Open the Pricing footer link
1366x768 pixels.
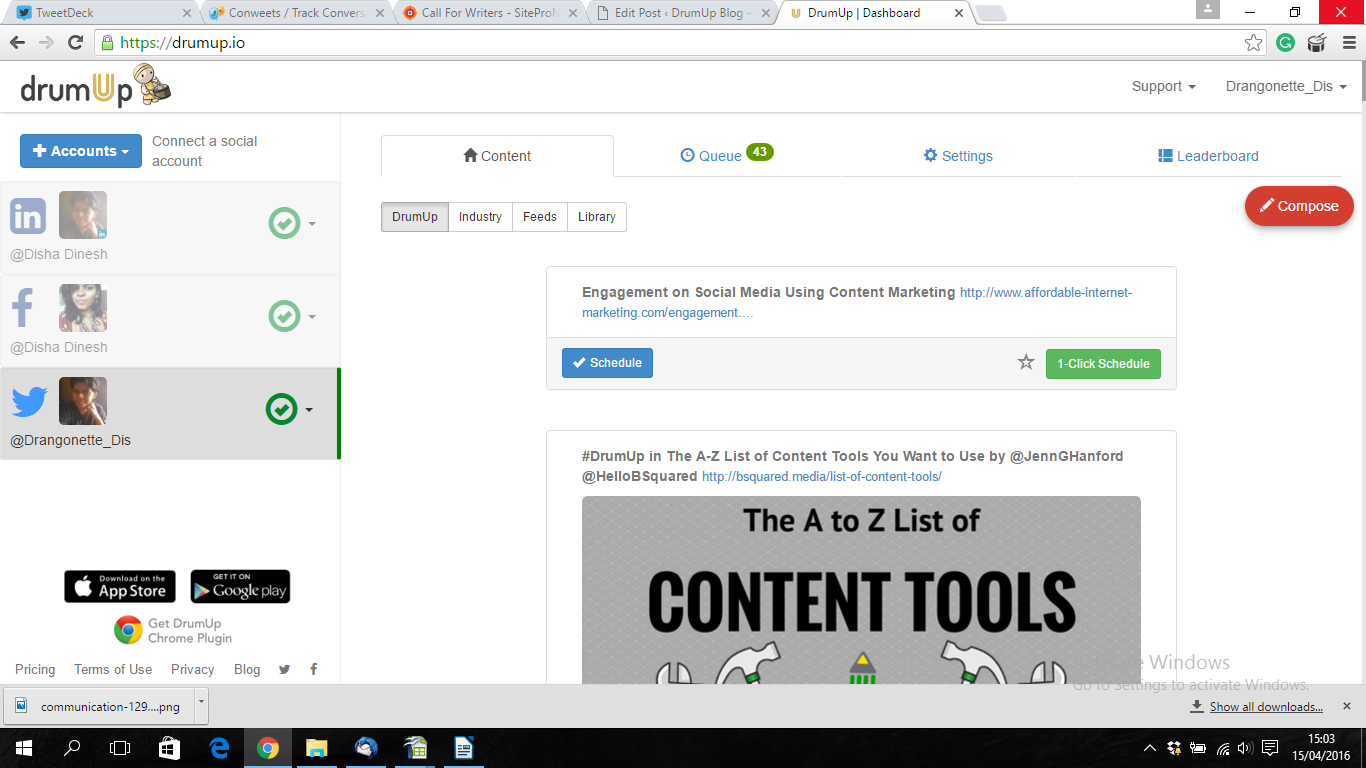[x=35, y=669]
